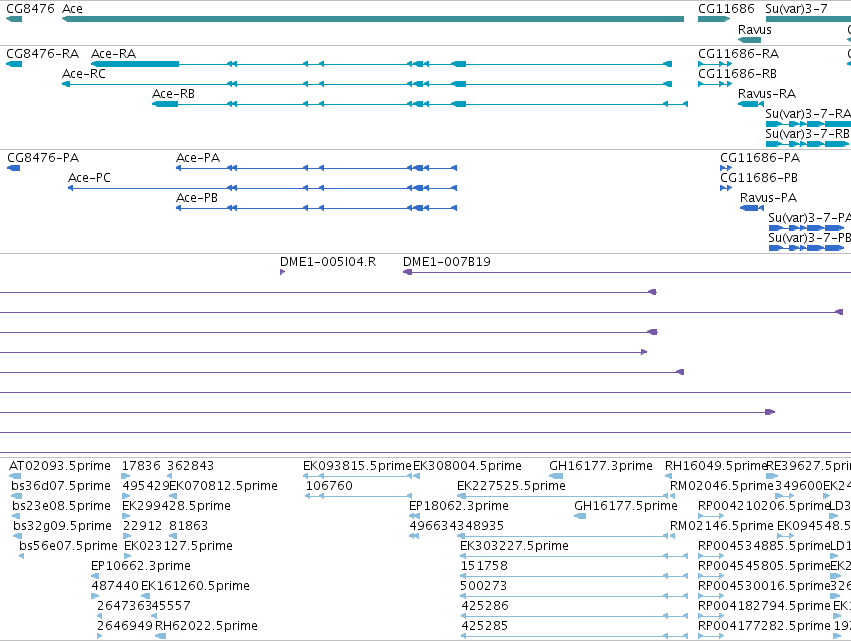Screen dimensions: 851x641
Task: Click the 81863 EST label
Action: (188, 526)
